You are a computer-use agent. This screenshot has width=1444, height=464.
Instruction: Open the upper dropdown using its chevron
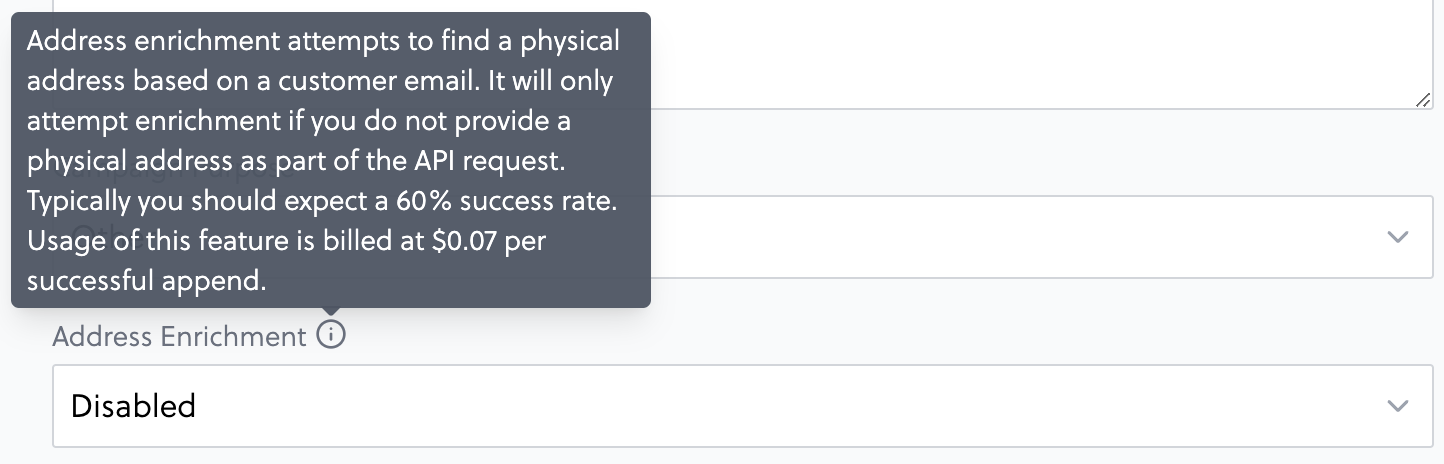(1398, 237)
